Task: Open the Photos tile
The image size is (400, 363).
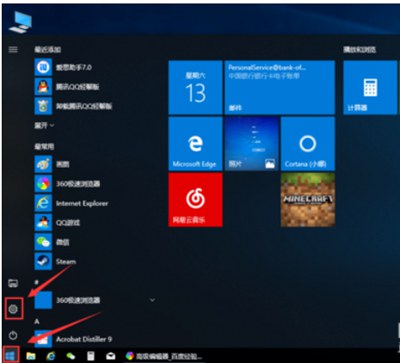Action: point(252,143)
